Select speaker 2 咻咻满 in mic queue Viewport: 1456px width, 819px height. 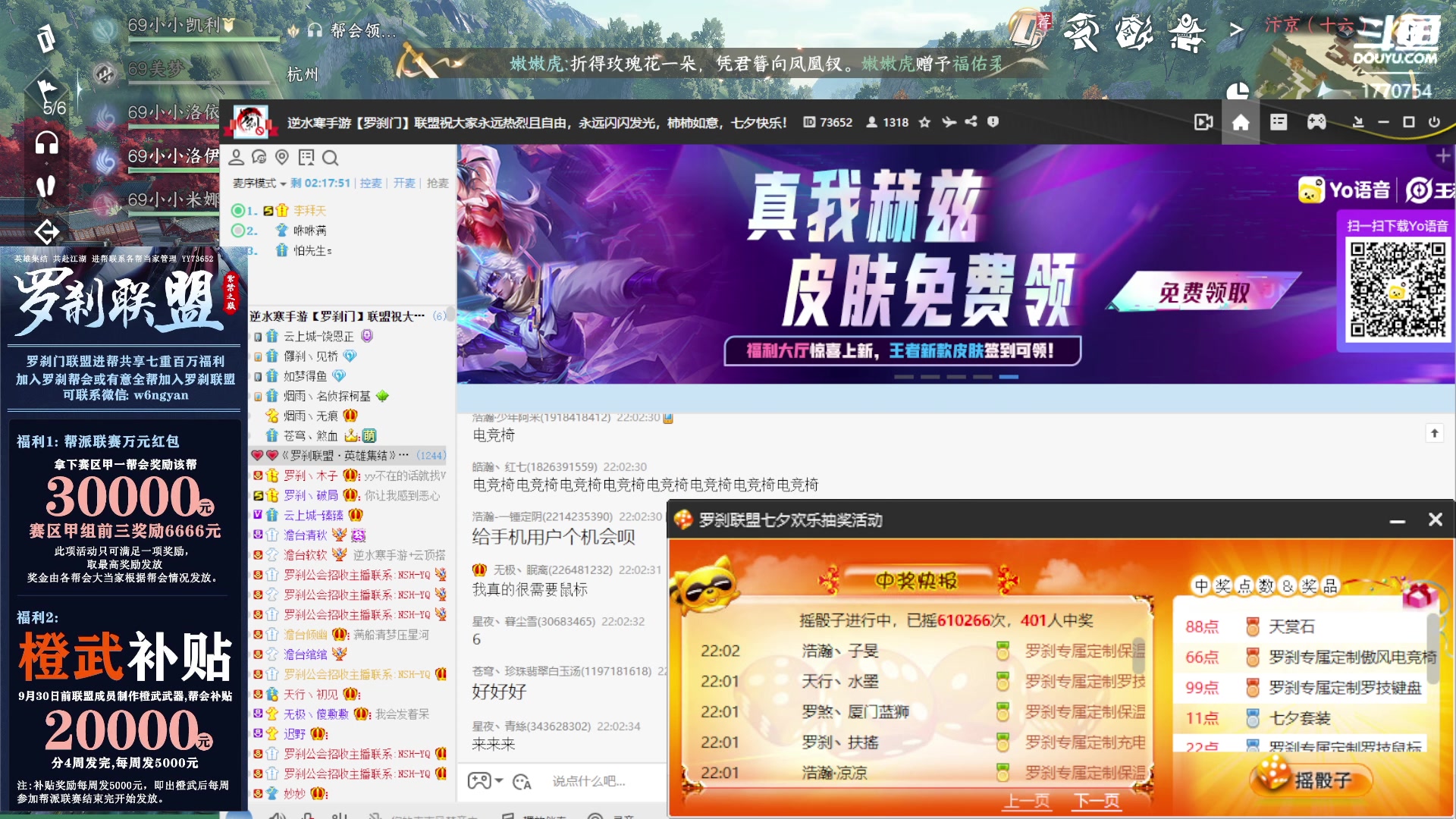310,230
